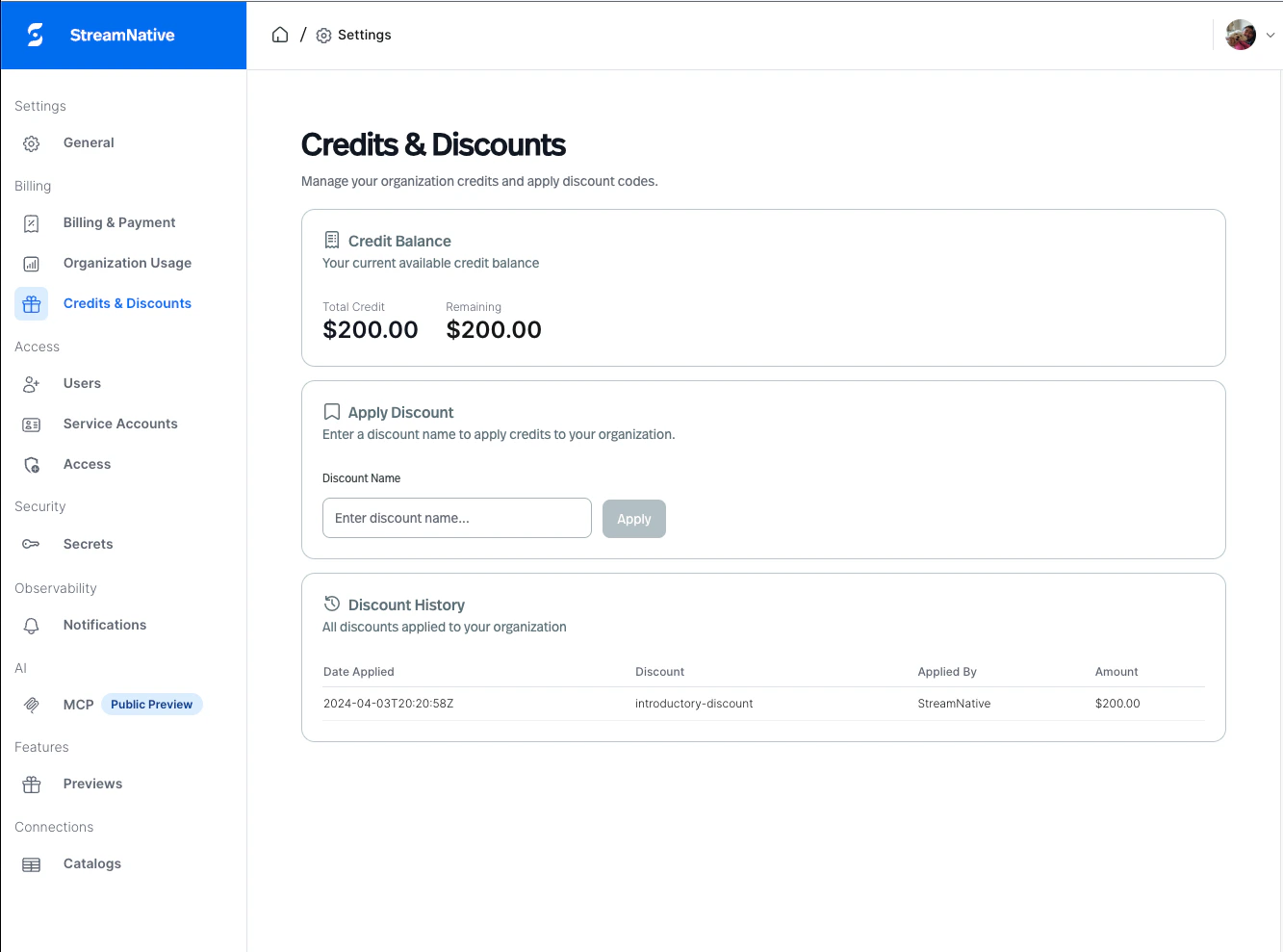Click the Organization Usage chart icon
The height and width of the screenshot is (952, 1283).
tap(31, 263)
